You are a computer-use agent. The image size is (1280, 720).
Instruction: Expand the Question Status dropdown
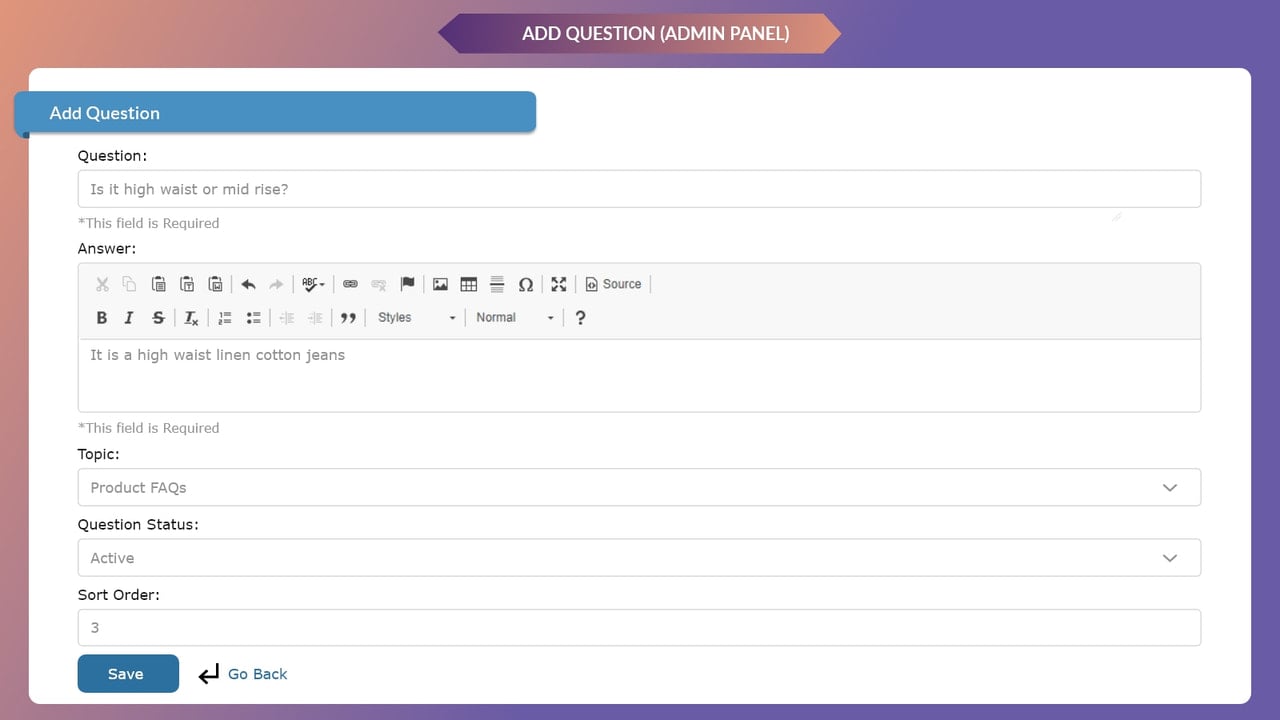(x=639, y=558)
